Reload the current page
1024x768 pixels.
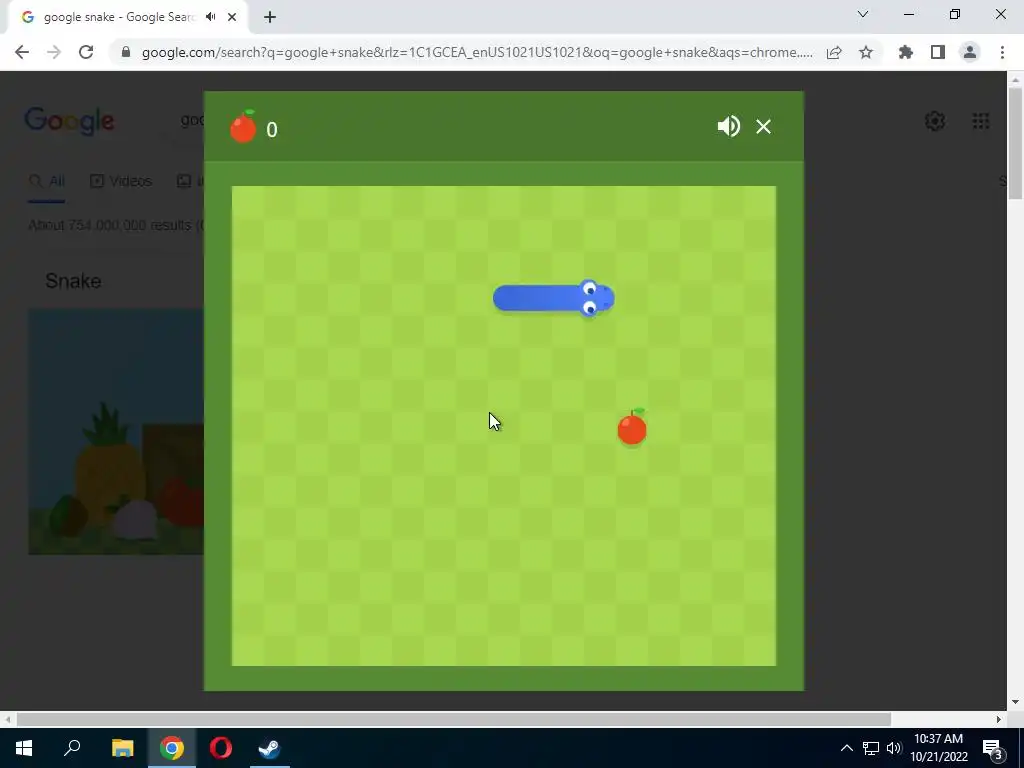(x=86, y=52)
